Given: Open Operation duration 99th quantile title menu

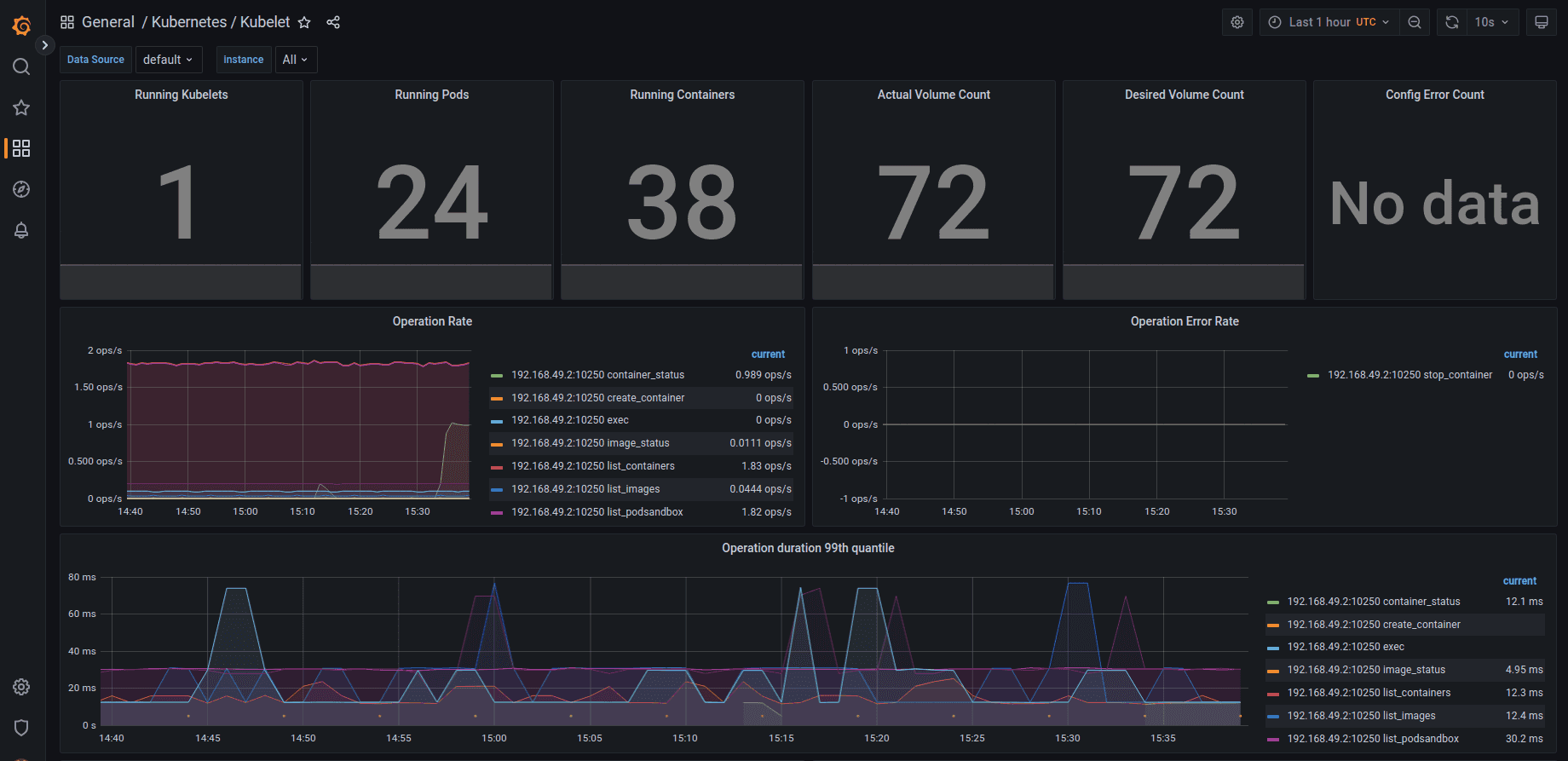Looking at the screenshot, I should (808, 548).
